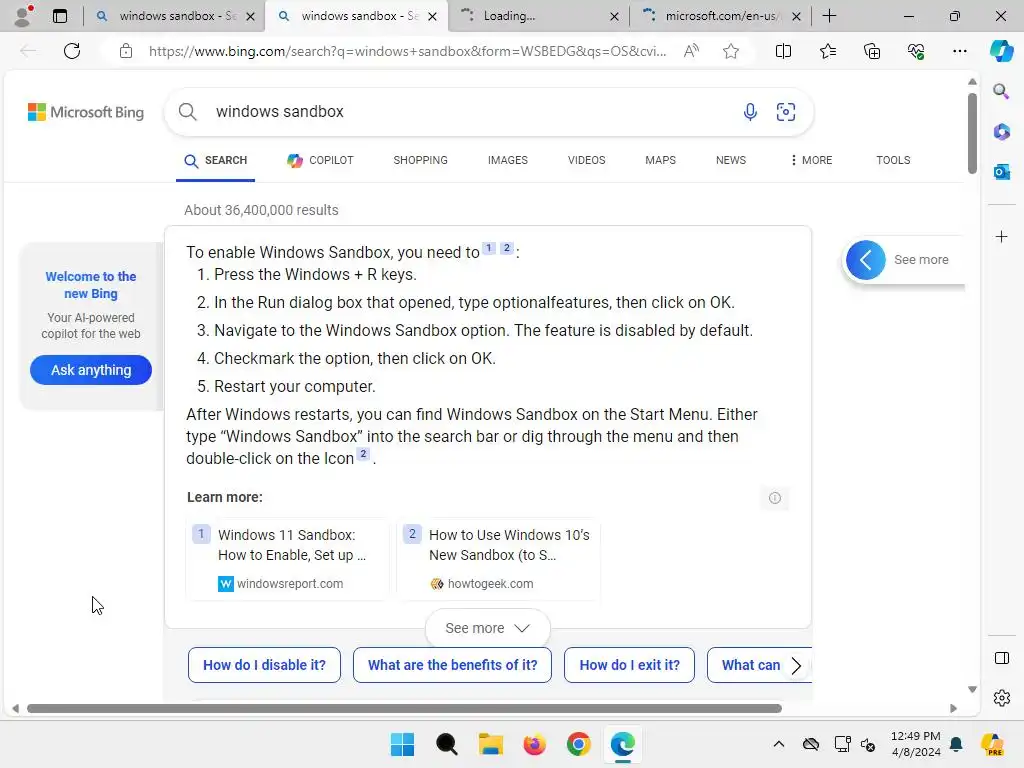This screenshot has width=1024, height=768.
Task: Select the MAPS search tab
Action: point(660,160)
